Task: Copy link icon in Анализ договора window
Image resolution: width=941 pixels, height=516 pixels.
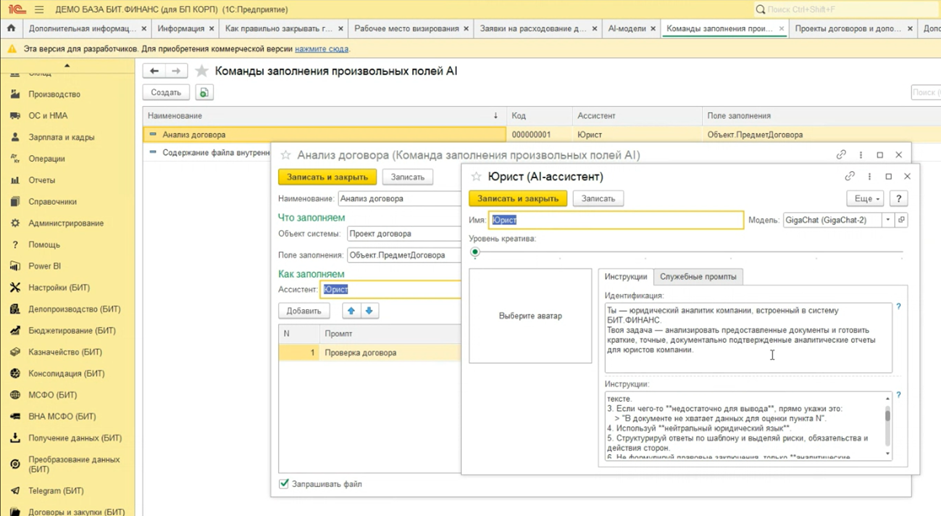Action: click(841, 155)
